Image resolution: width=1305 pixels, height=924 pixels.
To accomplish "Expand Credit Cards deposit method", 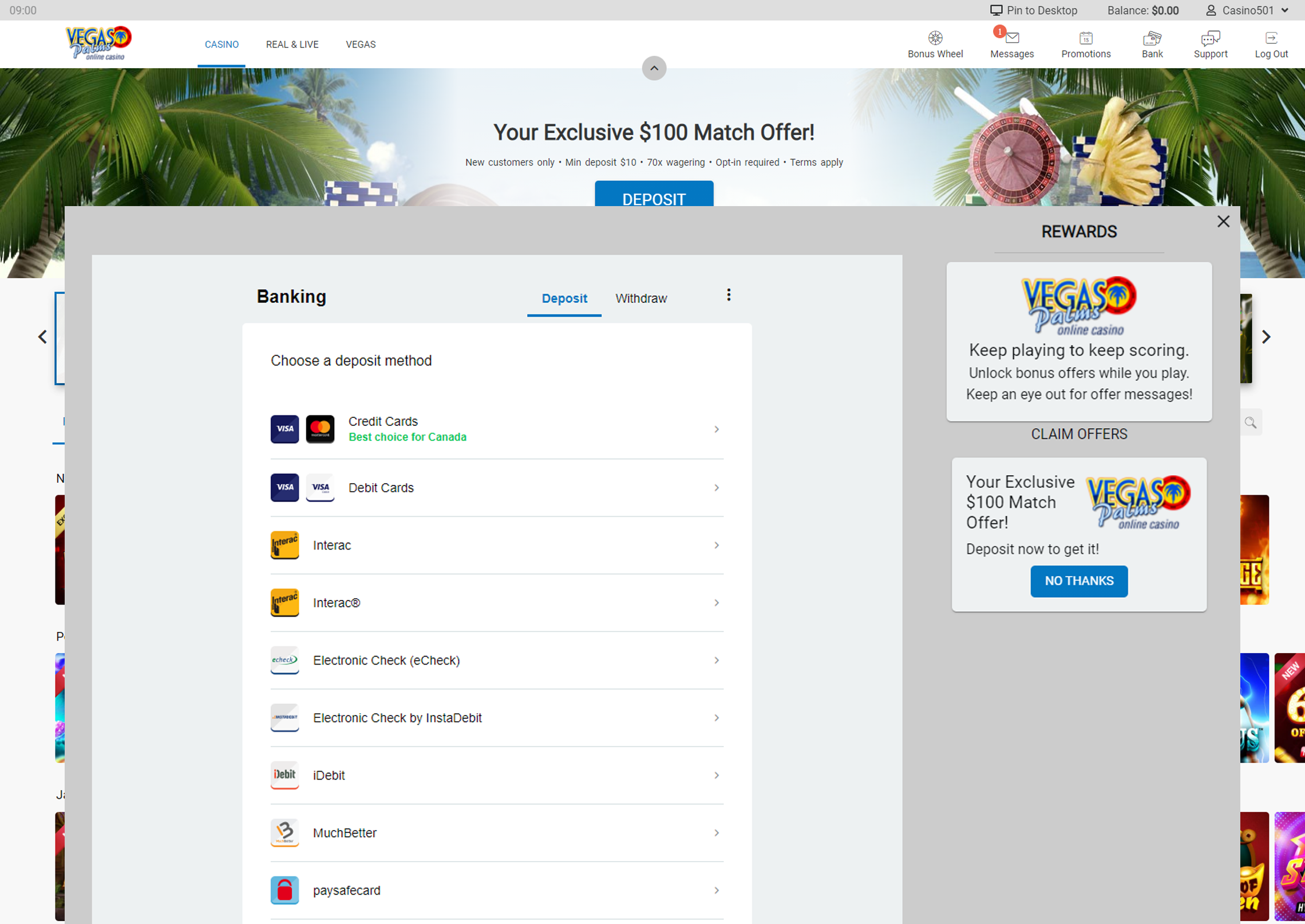I will (x=496, y=429).
